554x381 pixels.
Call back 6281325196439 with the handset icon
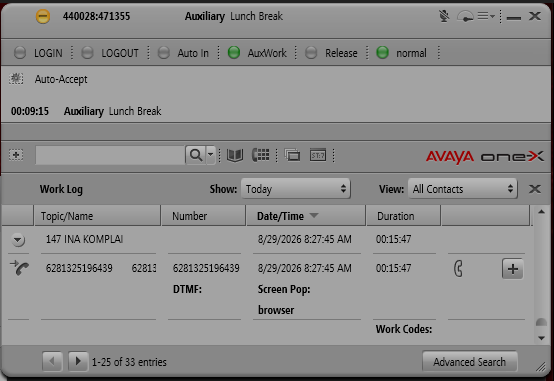coord(458,269)
